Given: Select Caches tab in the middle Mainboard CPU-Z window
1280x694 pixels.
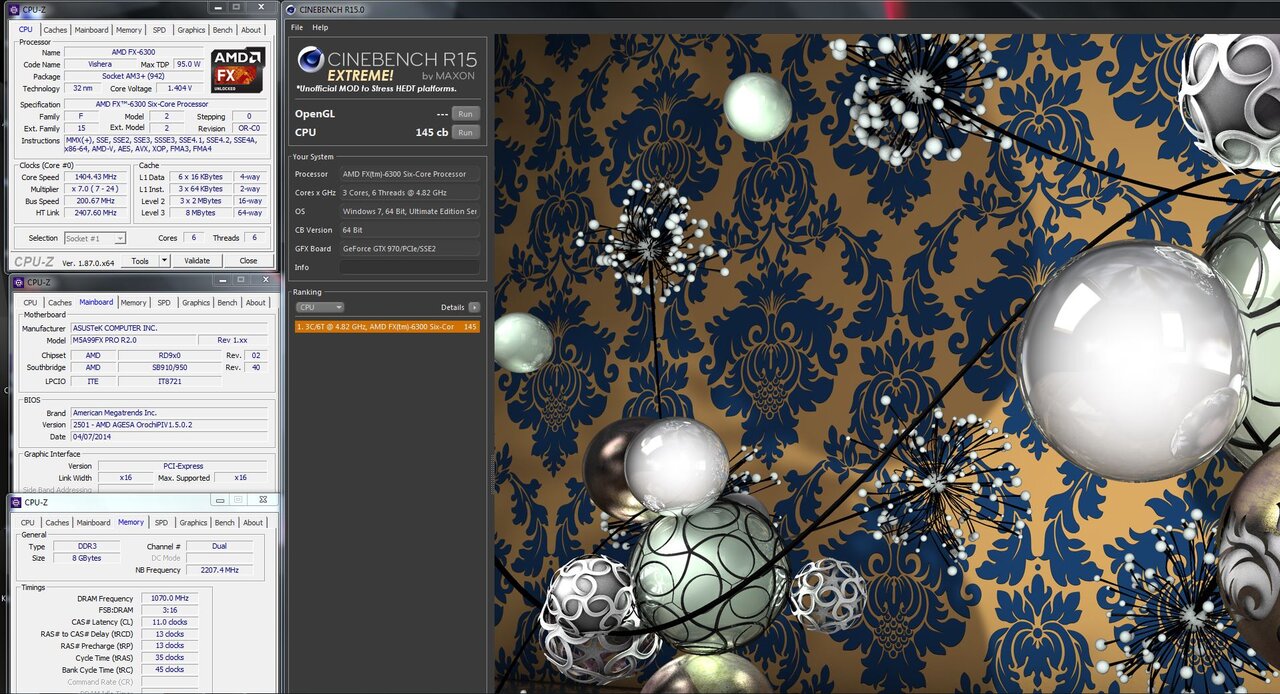Looking at the screenshot, I should tap(60, 303).
